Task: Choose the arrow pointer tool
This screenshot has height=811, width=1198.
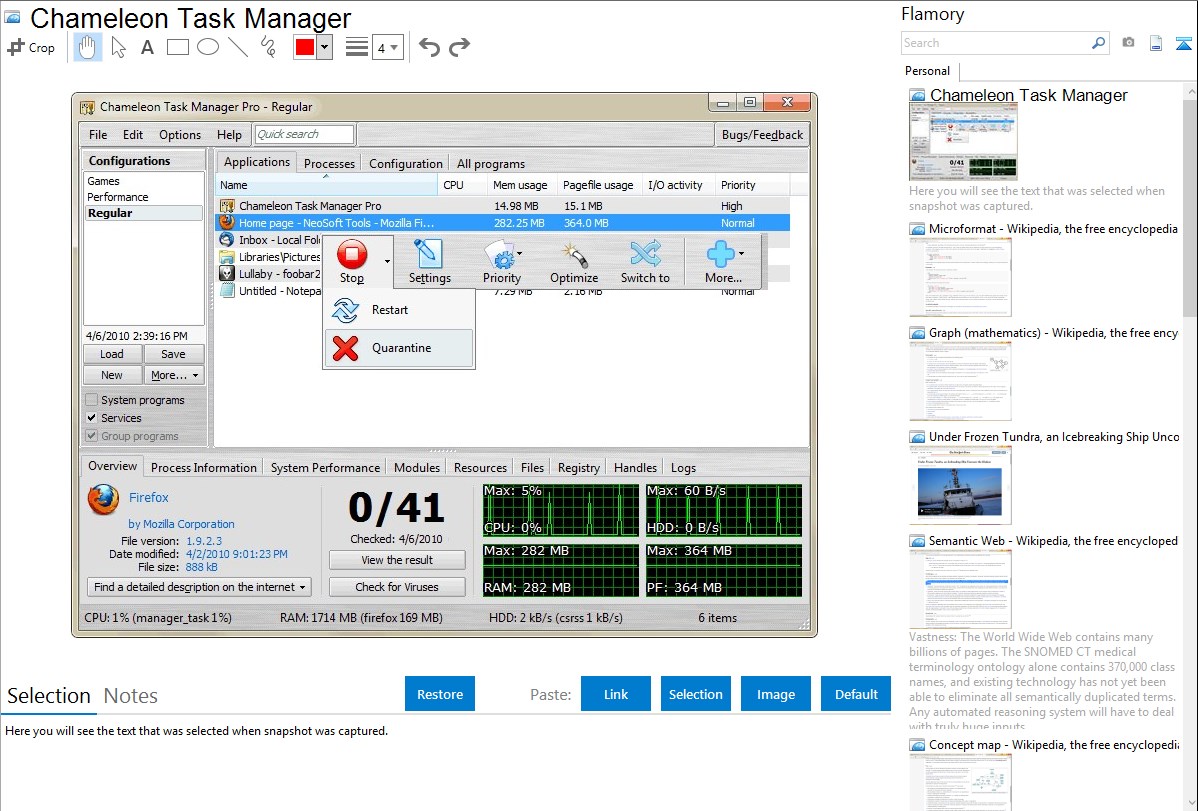Action: [x=118, y=47]
